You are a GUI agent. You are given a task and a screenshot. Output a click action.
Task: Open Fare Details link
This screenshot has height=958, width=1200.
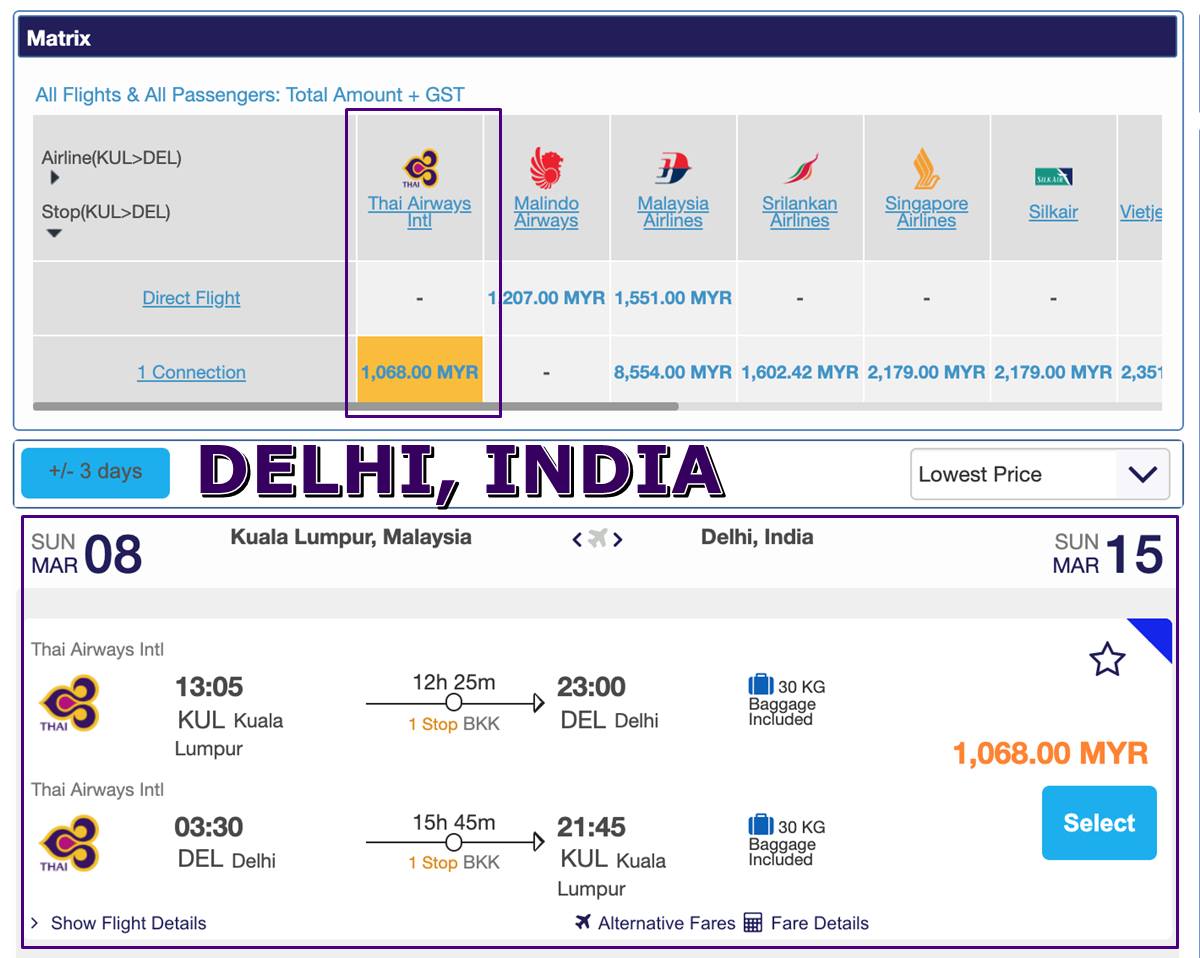820,923
